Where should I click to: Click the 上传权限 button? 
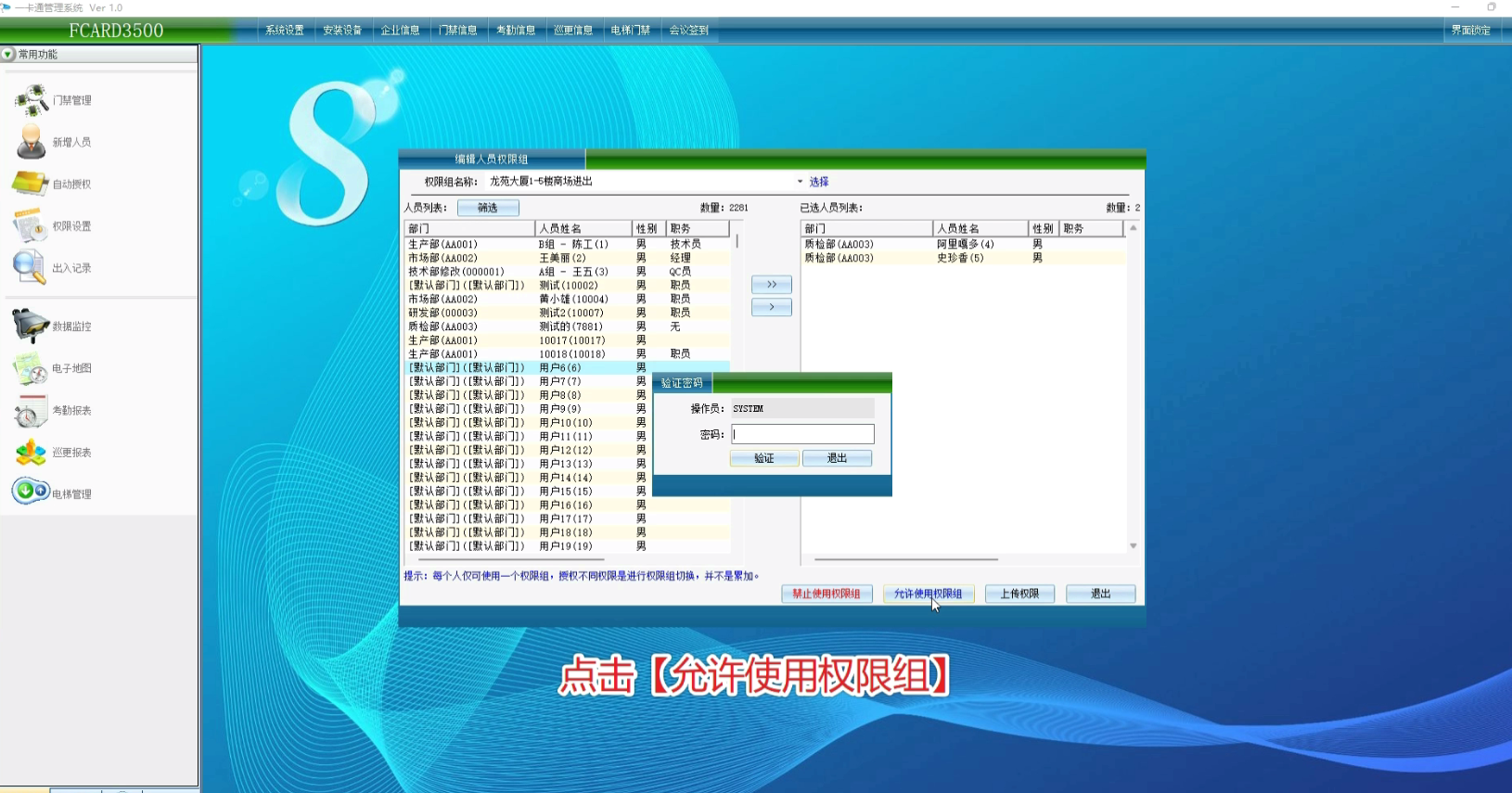coord(1019,594)
